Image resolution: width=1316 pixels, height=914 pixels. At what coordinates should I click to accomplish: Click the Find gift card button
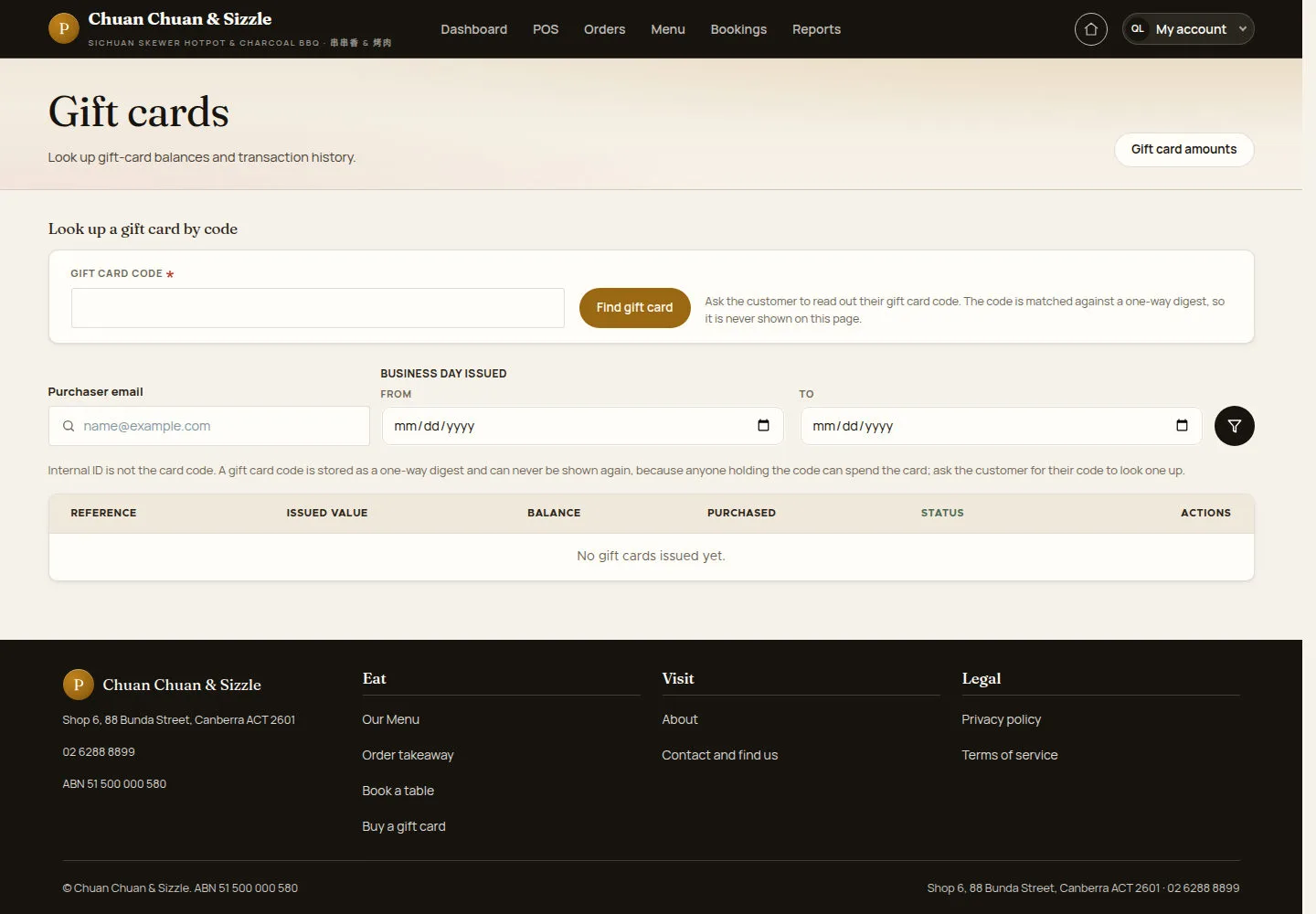[x=634, y=308]
